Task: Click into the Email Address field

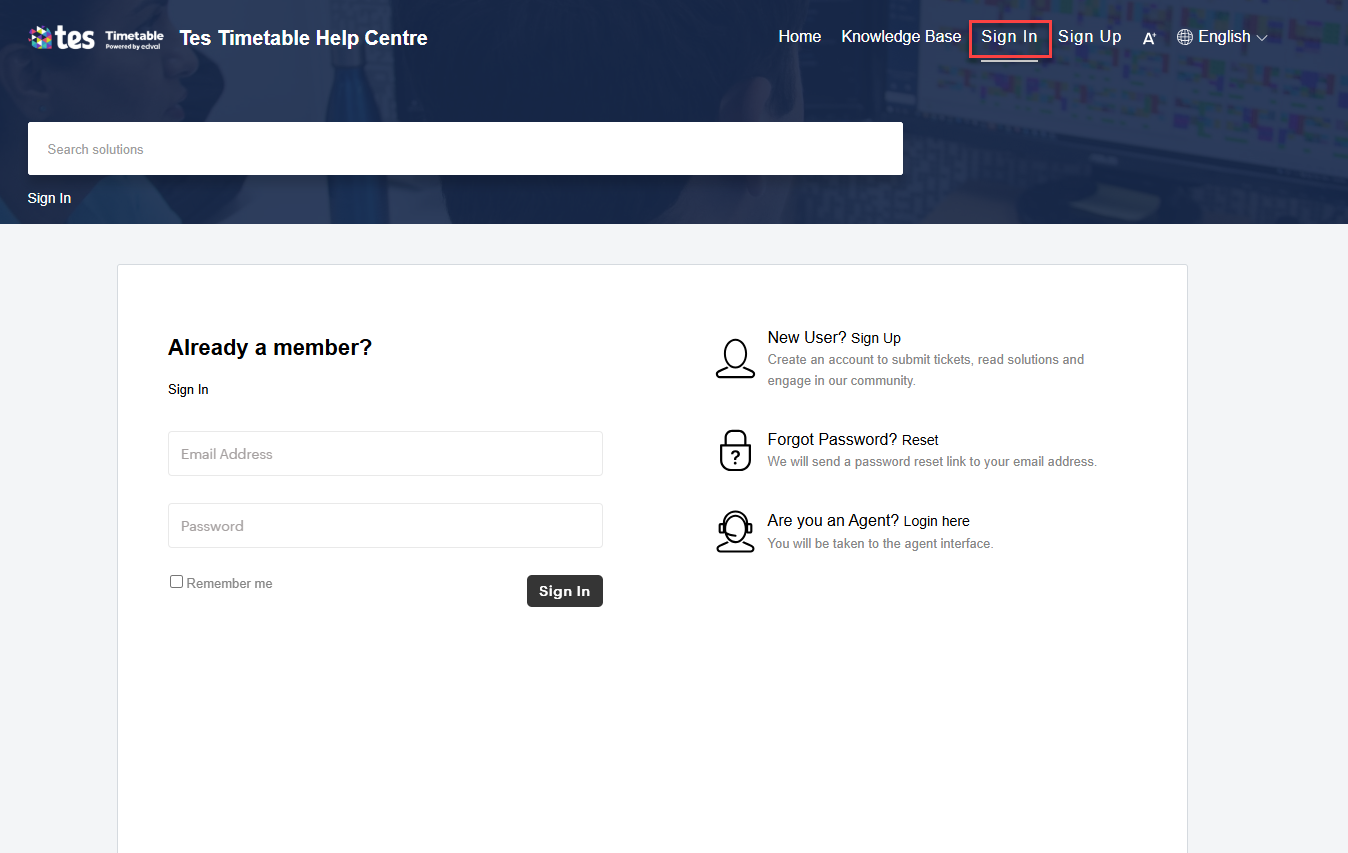Action: [x=385, y=454]
